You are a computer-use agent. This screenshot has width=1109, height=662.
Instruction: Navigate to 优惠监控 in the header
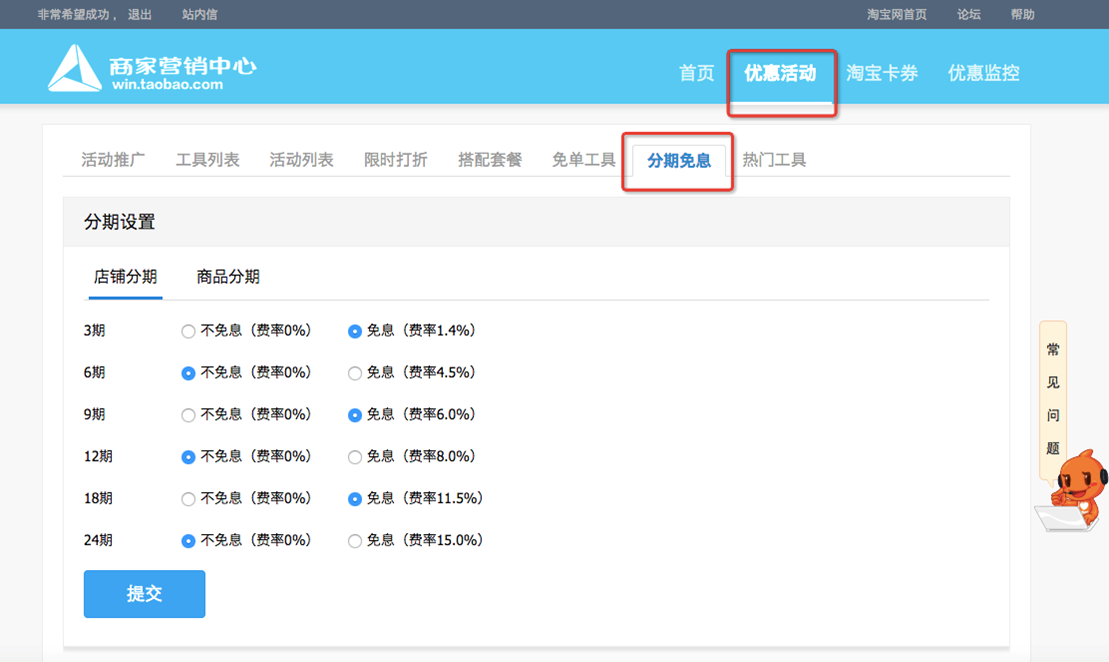coord(983,73)
